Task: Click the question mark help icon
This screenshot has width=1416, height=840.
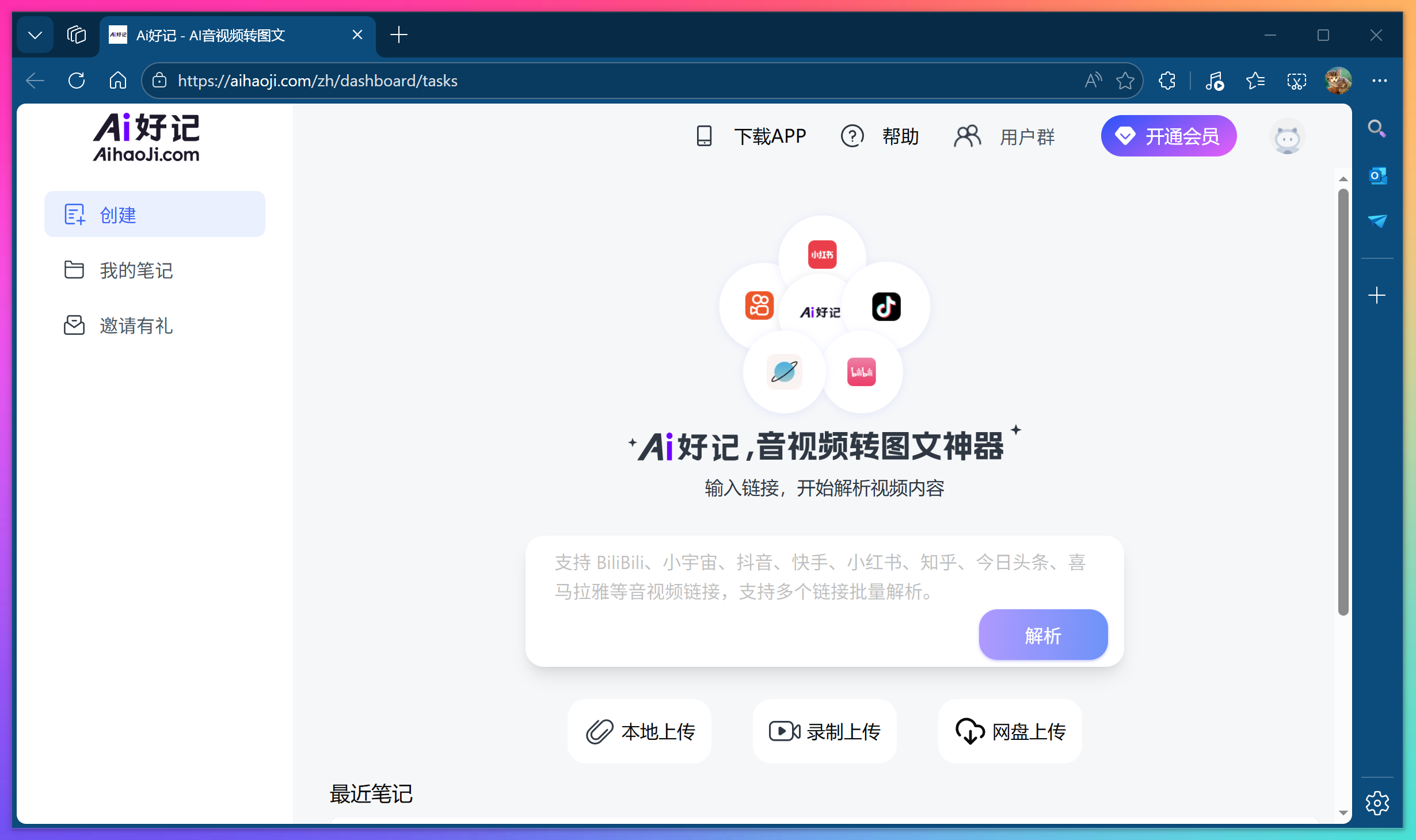Action: [x=852, y=136]
